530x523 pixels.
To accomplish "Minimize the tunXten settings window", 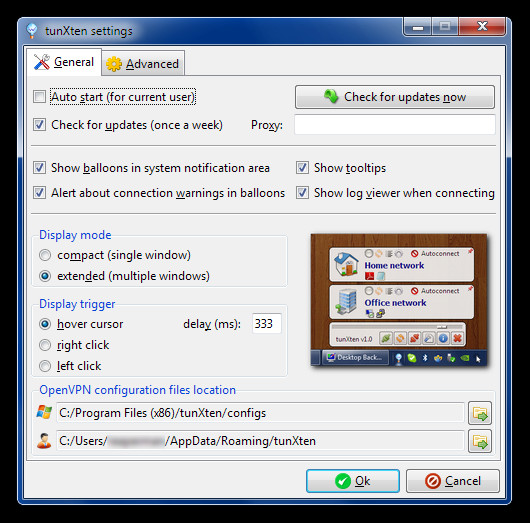I will [x=417, y=27].
